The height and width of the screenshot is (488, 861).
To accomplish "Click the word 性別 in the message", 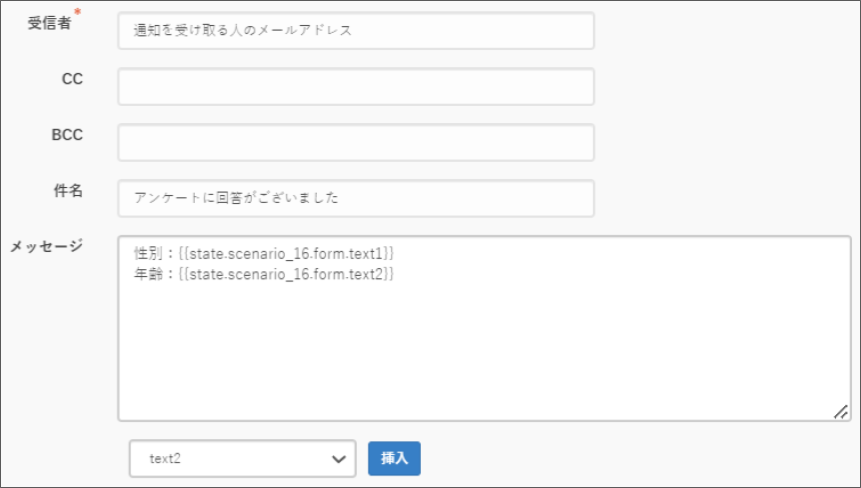I will pyautogui.click(x=147, y=255).
